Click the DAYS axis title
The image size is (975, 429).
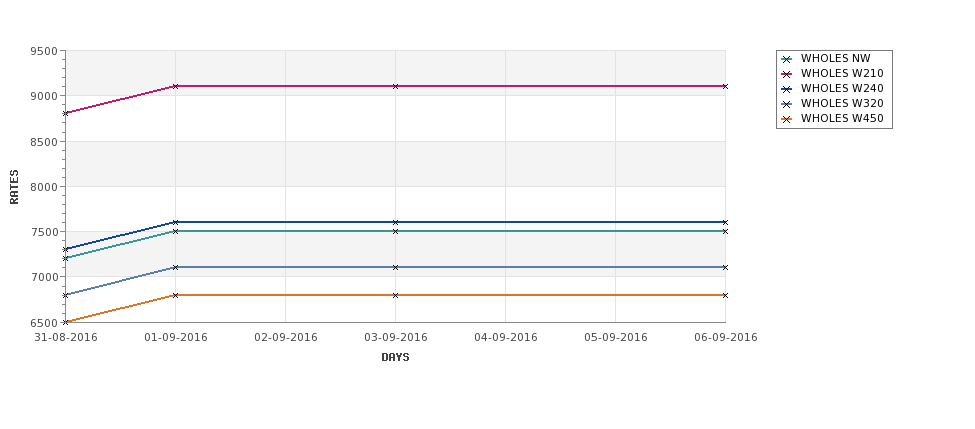tap(395, 358)
